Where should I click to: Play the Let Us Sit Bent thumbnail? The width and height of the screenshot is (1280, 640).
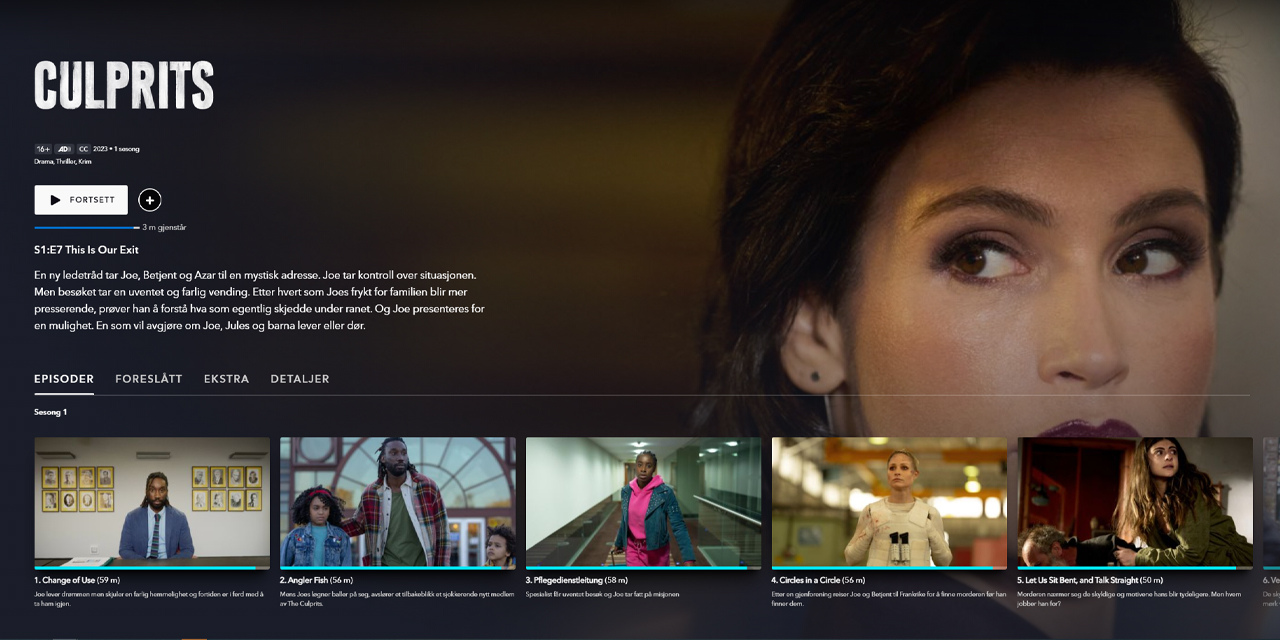pos(1135,502)
